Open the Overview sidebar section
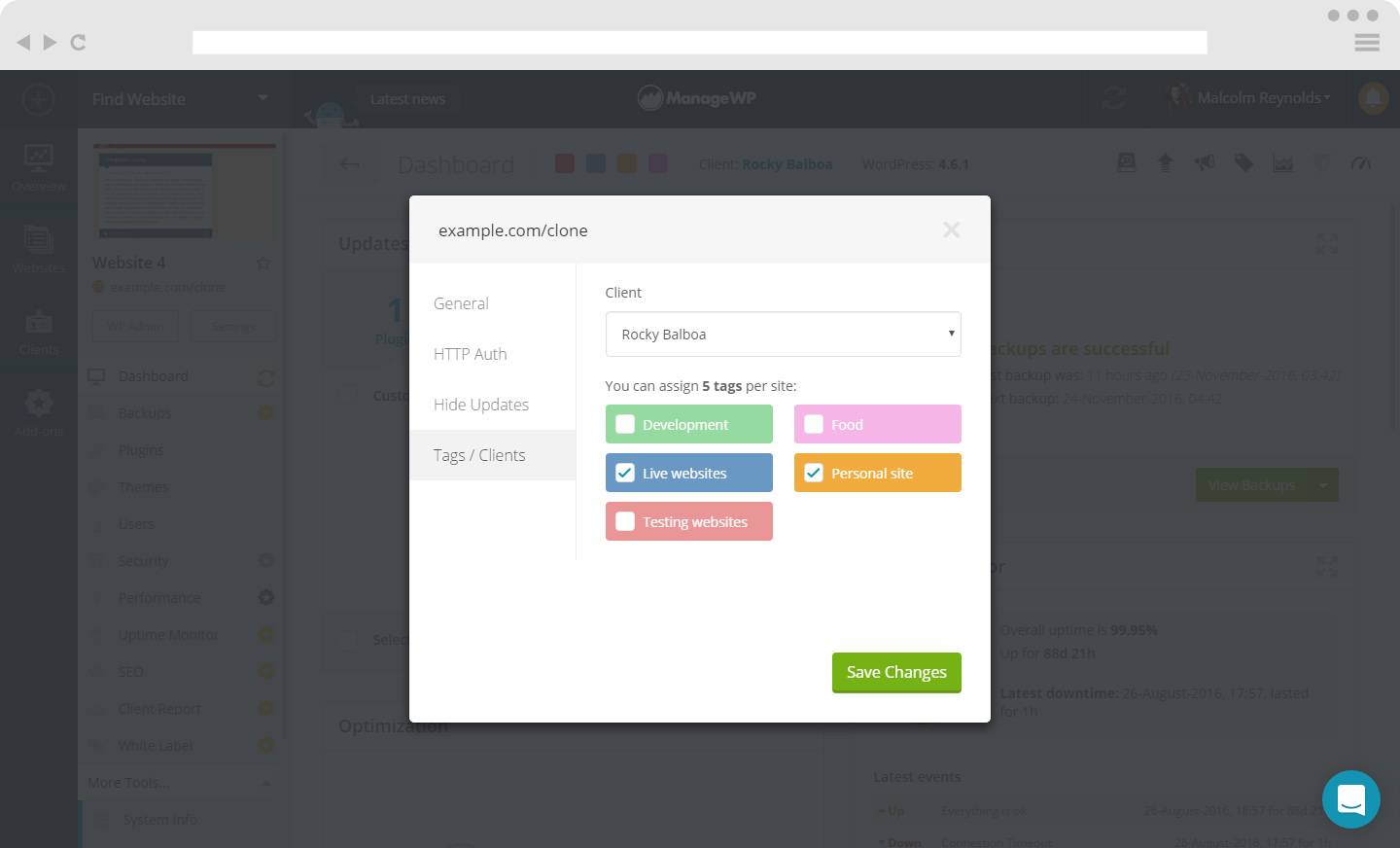 [x=39, y=167]
